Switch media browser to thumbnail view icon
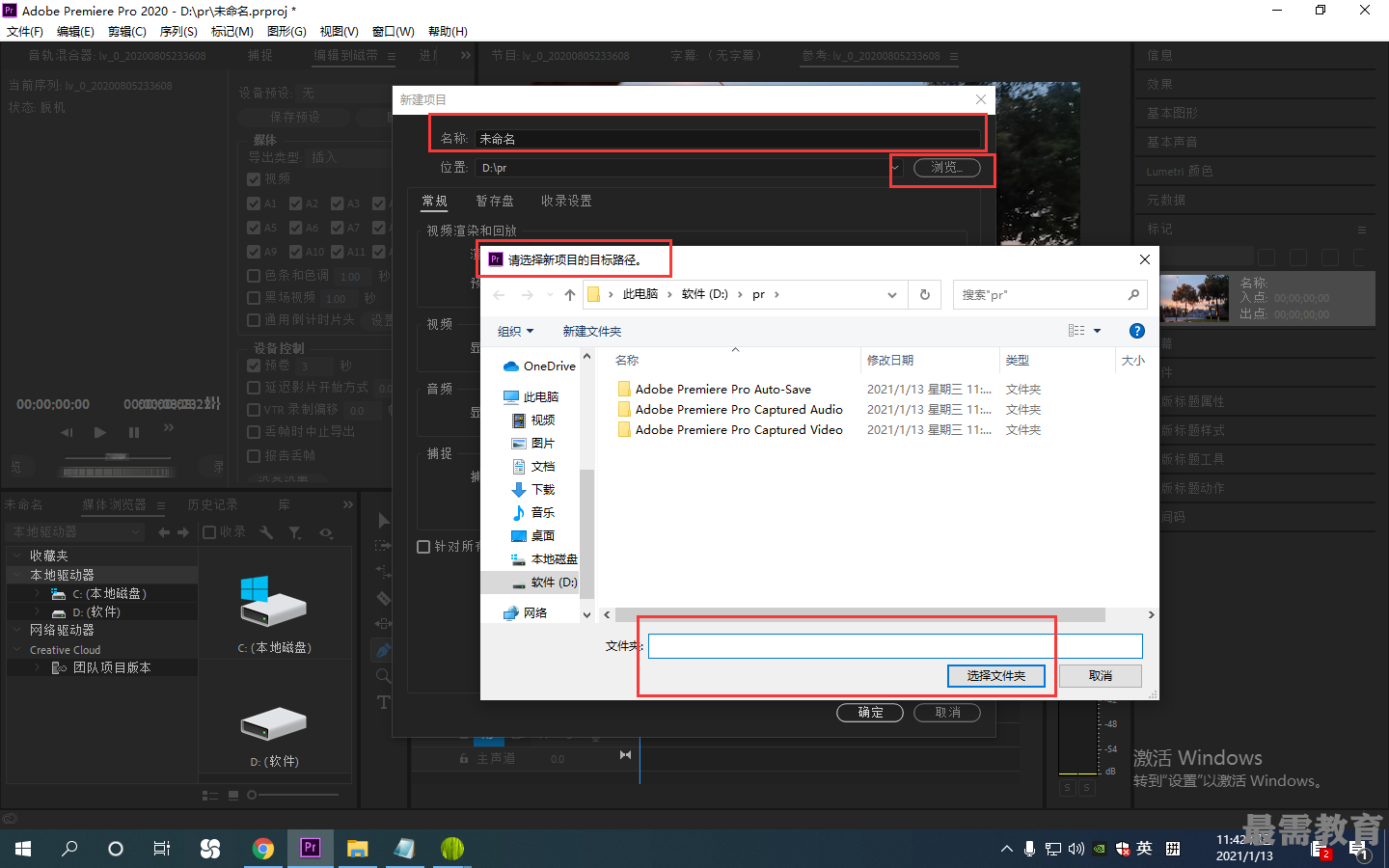1389x868 pixels. pos(233,796)
